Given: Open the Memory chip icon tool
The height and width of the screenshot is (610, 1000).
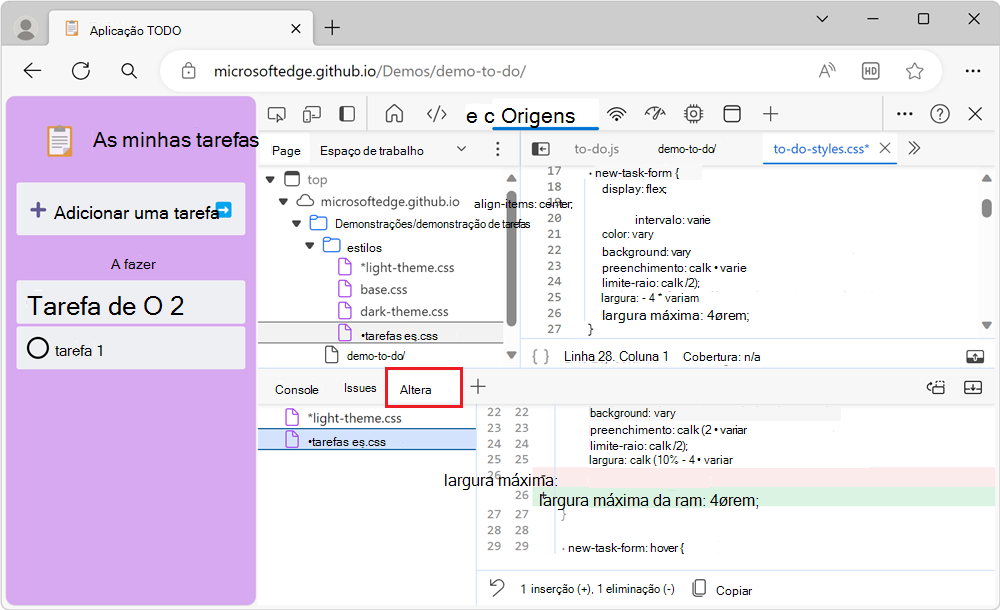Looking at the screenshot, I should point(693,114).
